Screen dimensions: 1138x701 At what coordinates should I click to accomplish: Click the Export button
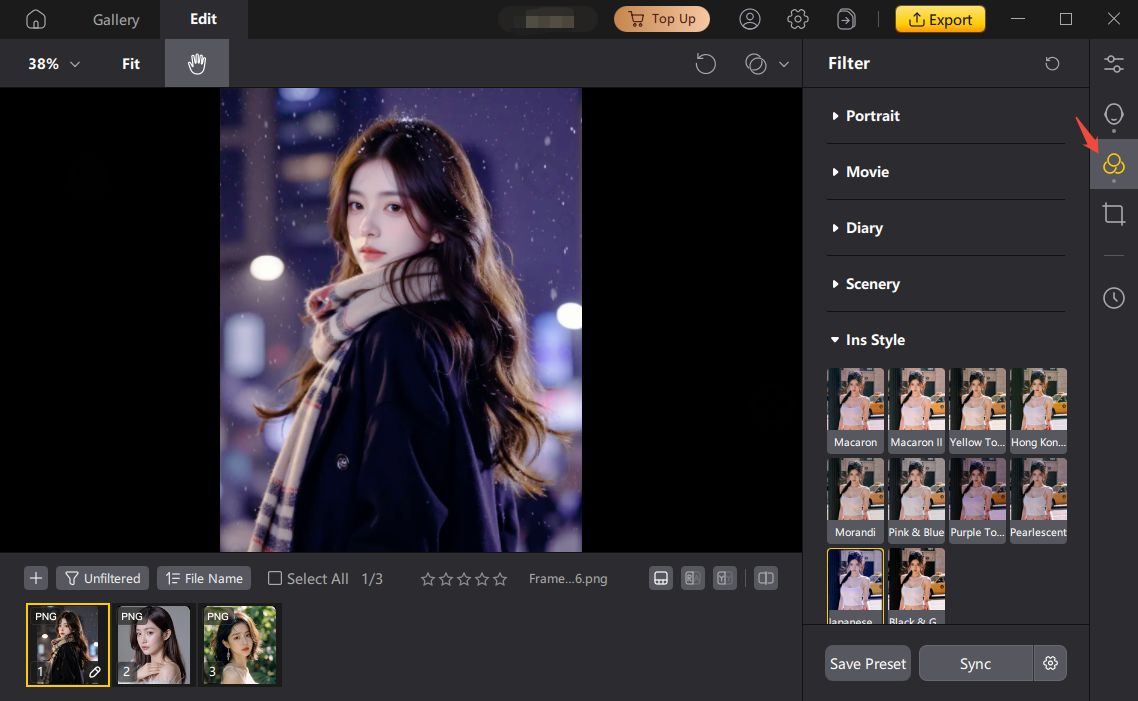point(939,19)
